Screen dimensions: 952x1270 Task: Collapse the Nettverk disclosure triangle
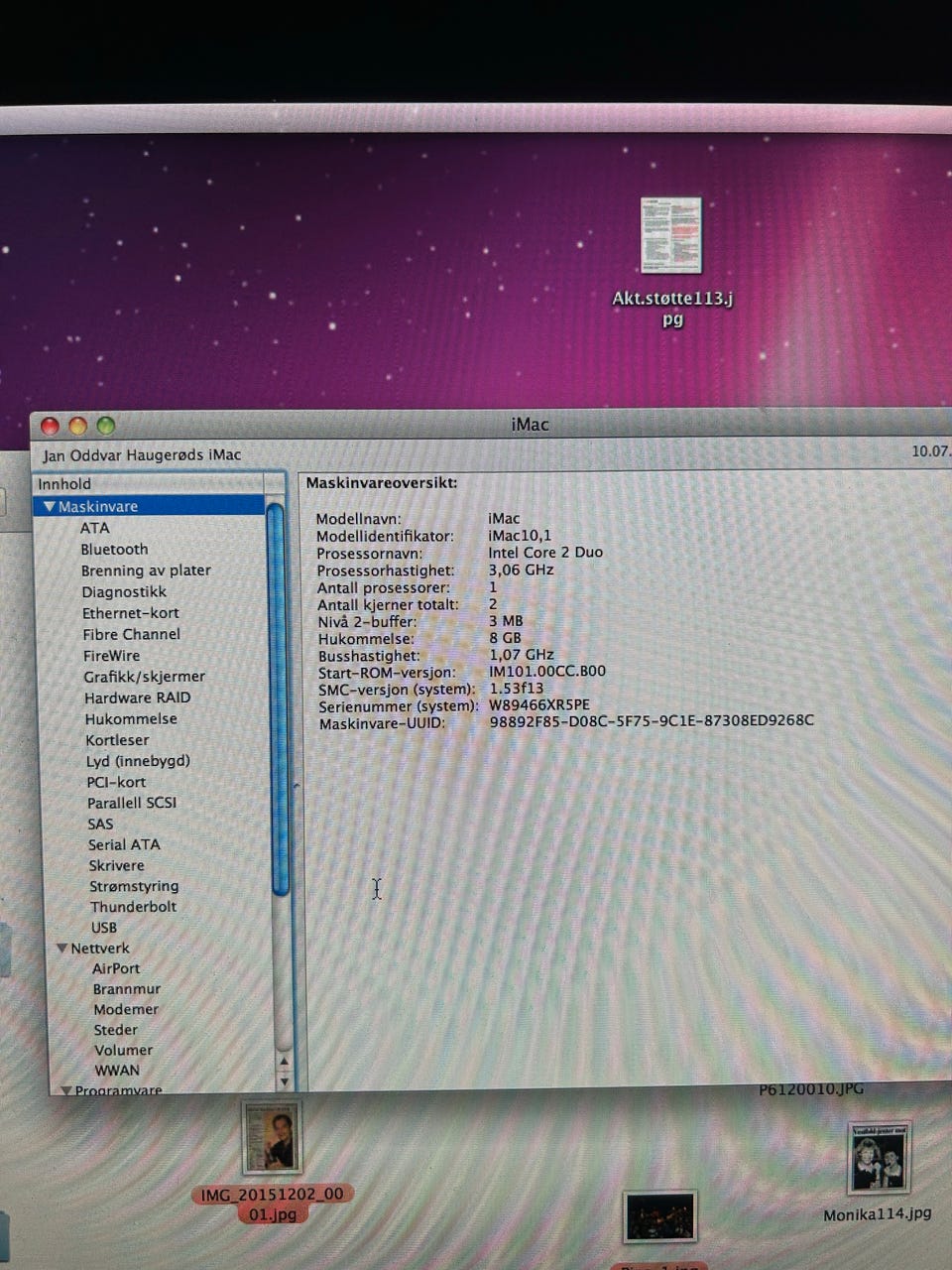click(x=62, y=949)
